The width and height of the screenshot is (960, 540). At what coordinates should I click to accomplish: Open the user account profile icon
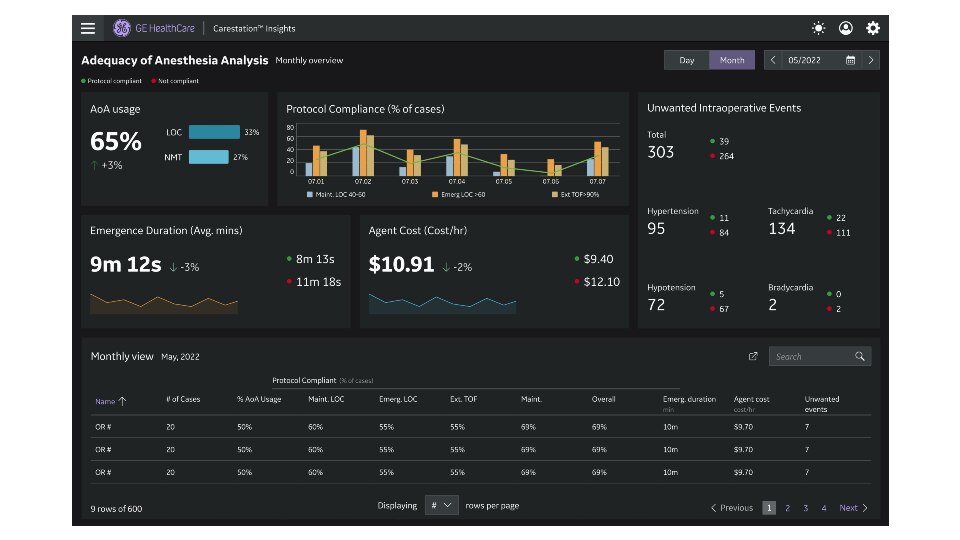click(x=846, y=29)
